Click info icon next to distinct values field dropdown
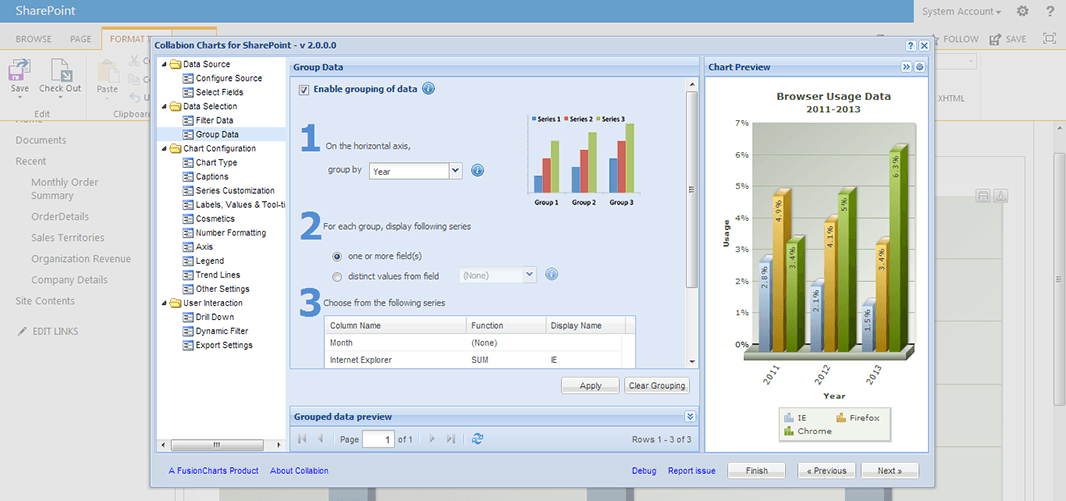 [551, 275]
